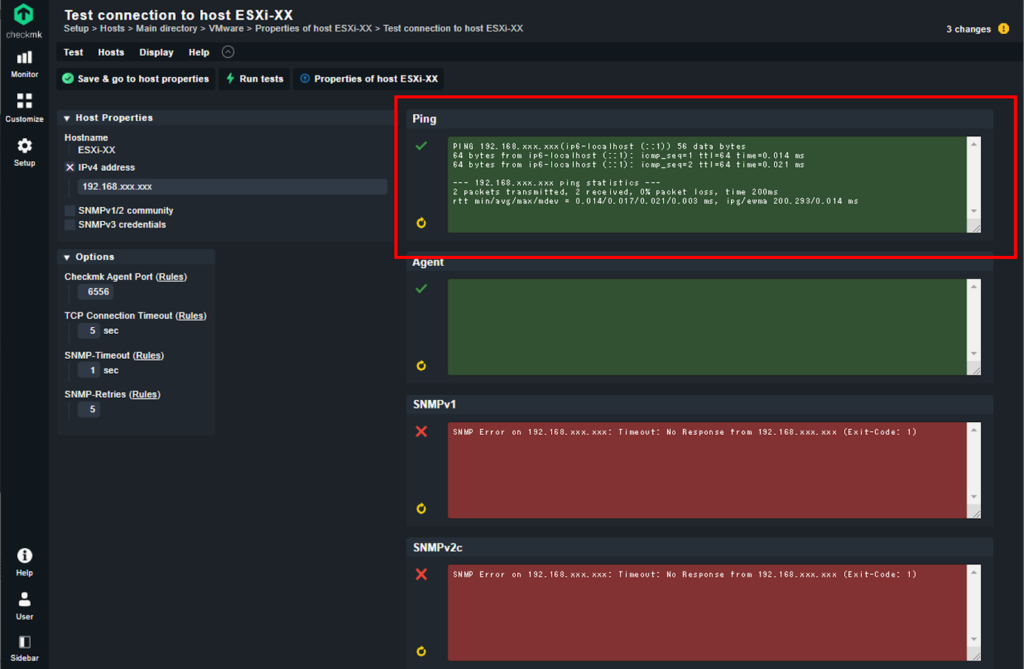The width and height of the screenshot is (1024, 669).
Task: Click the Agent output resize handle
Action: point(975,370)
